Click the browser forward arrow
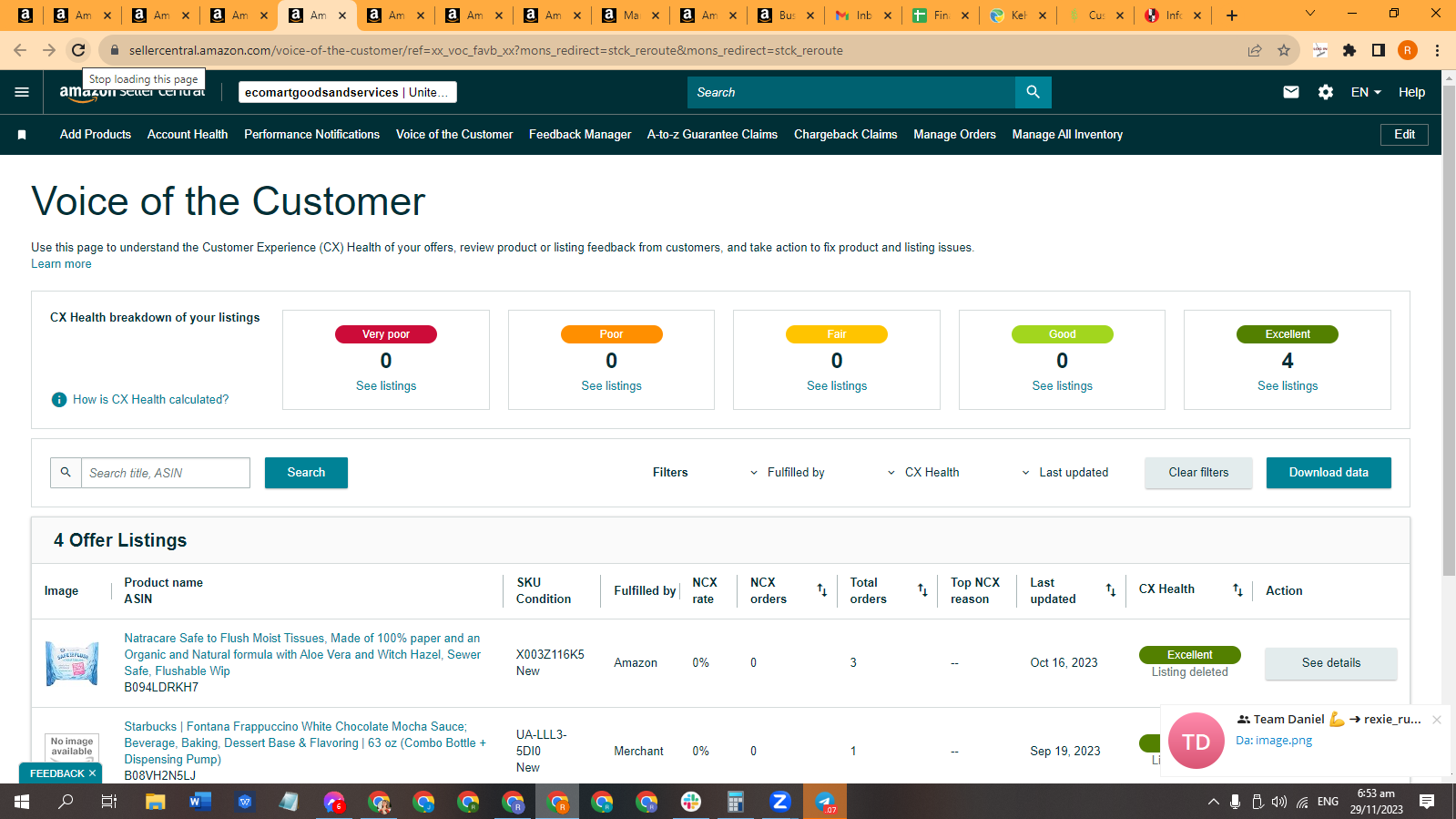 49,50
